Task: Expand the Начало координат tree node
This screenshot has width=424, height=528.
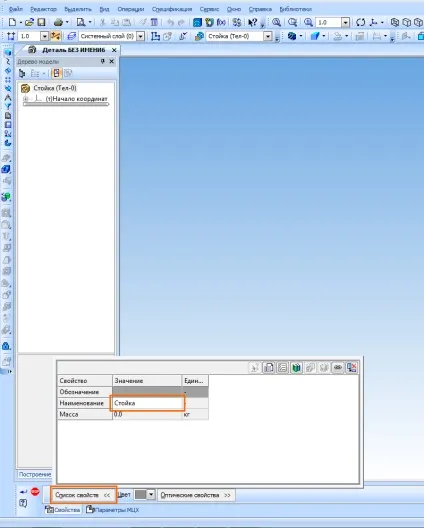Action: (26, 99)
